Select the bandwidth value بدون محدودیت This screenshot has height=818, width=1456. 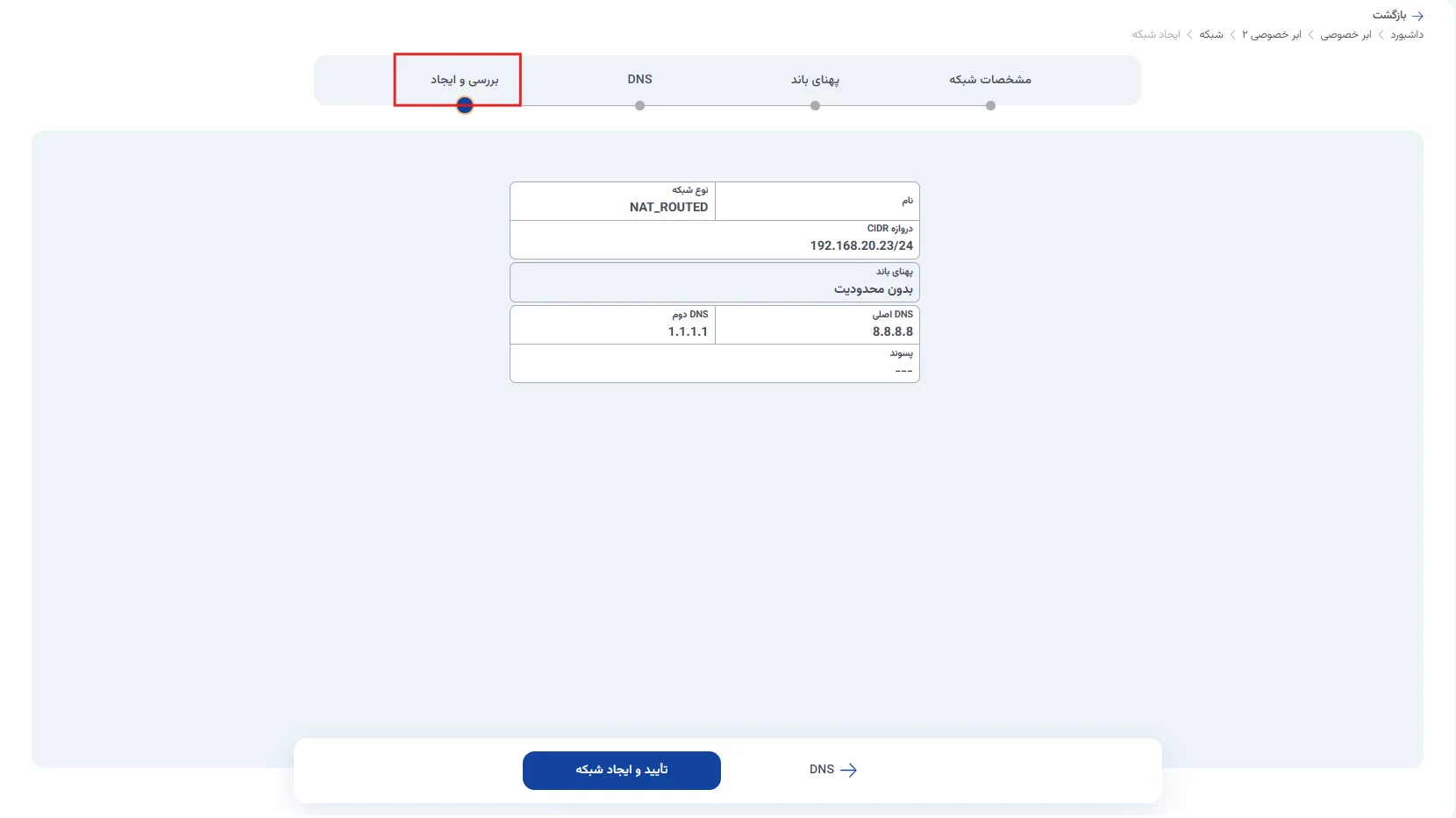pyautogui.click(x=874, y=289)
